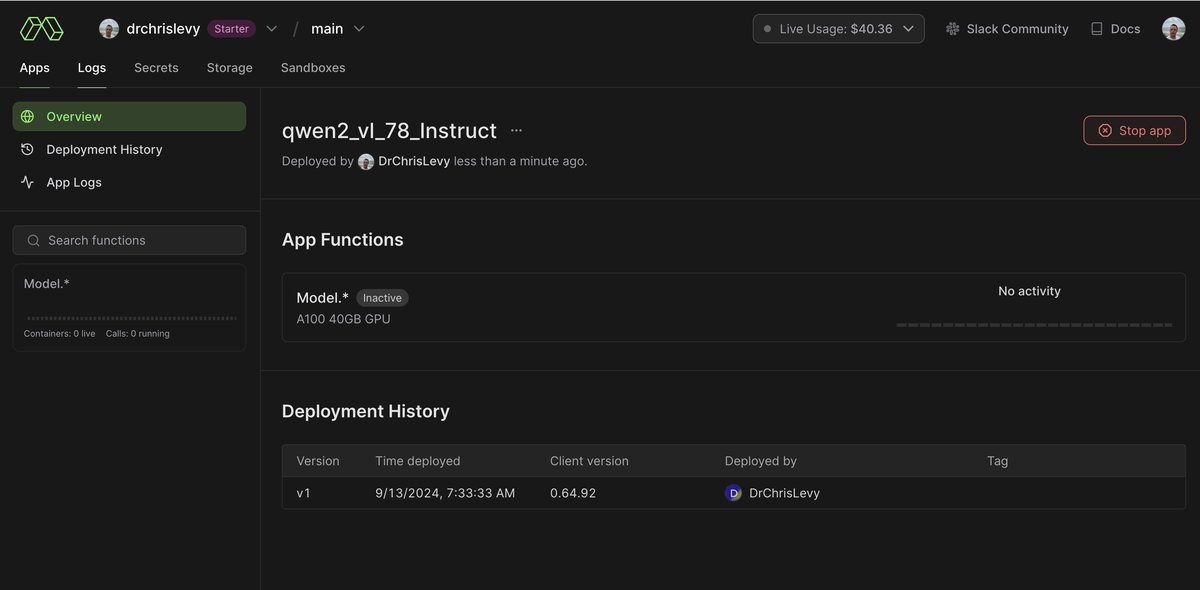Open Docs via the book icon
The image size is (1200, 590).
[1097, 29]
